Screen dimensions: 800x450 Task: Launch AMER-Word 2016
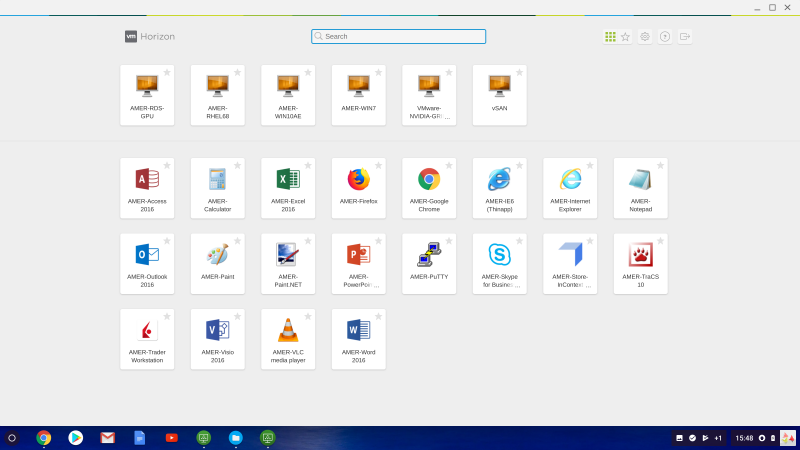pyautogui.click(x=358, y=331)
